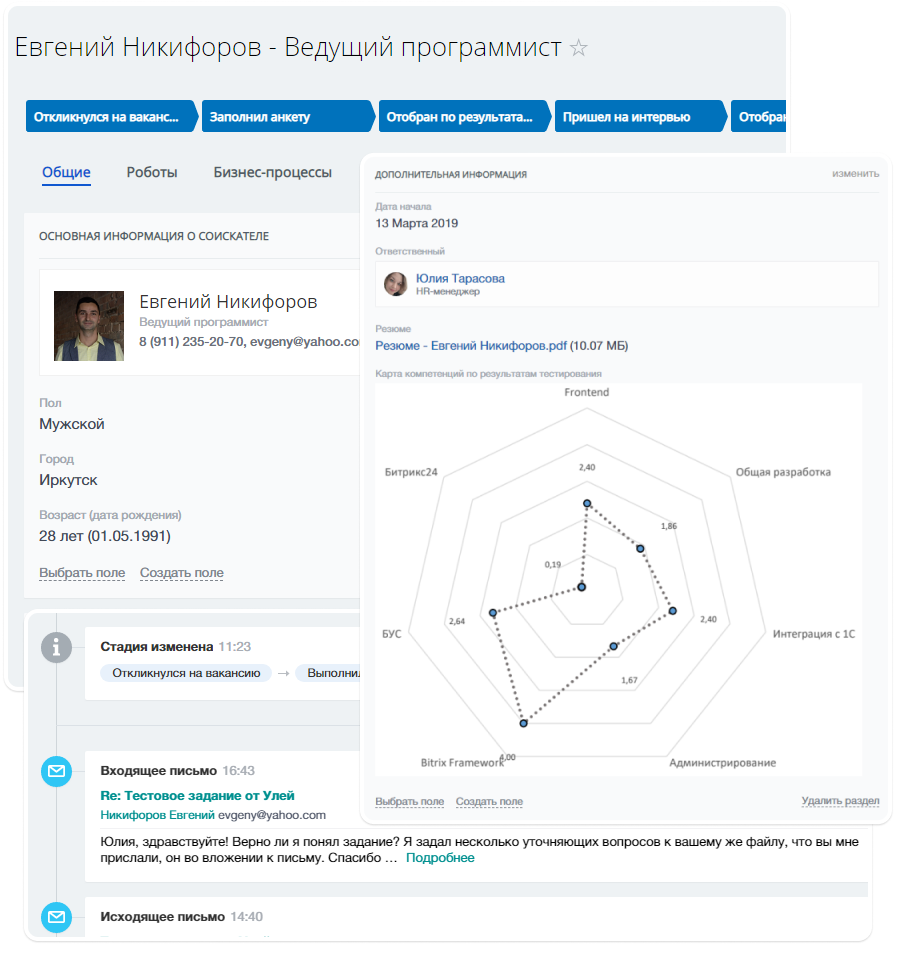Open Re: Тестовое задание от Улей email
The image size is (897, 960).
click(x=198, y=796)
